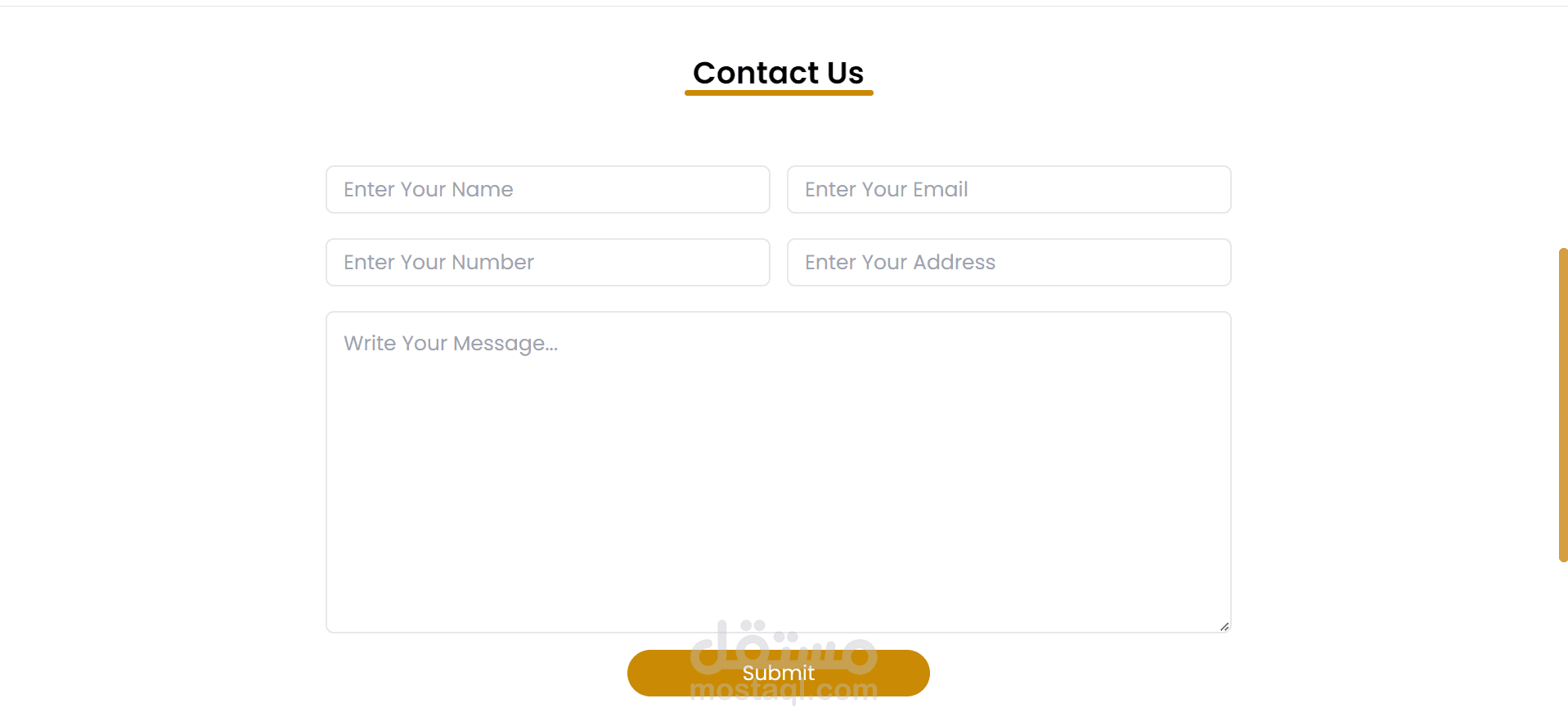Click the word Submit on the button
Viewport: 1568px width, 721px height.
(778, 674)
